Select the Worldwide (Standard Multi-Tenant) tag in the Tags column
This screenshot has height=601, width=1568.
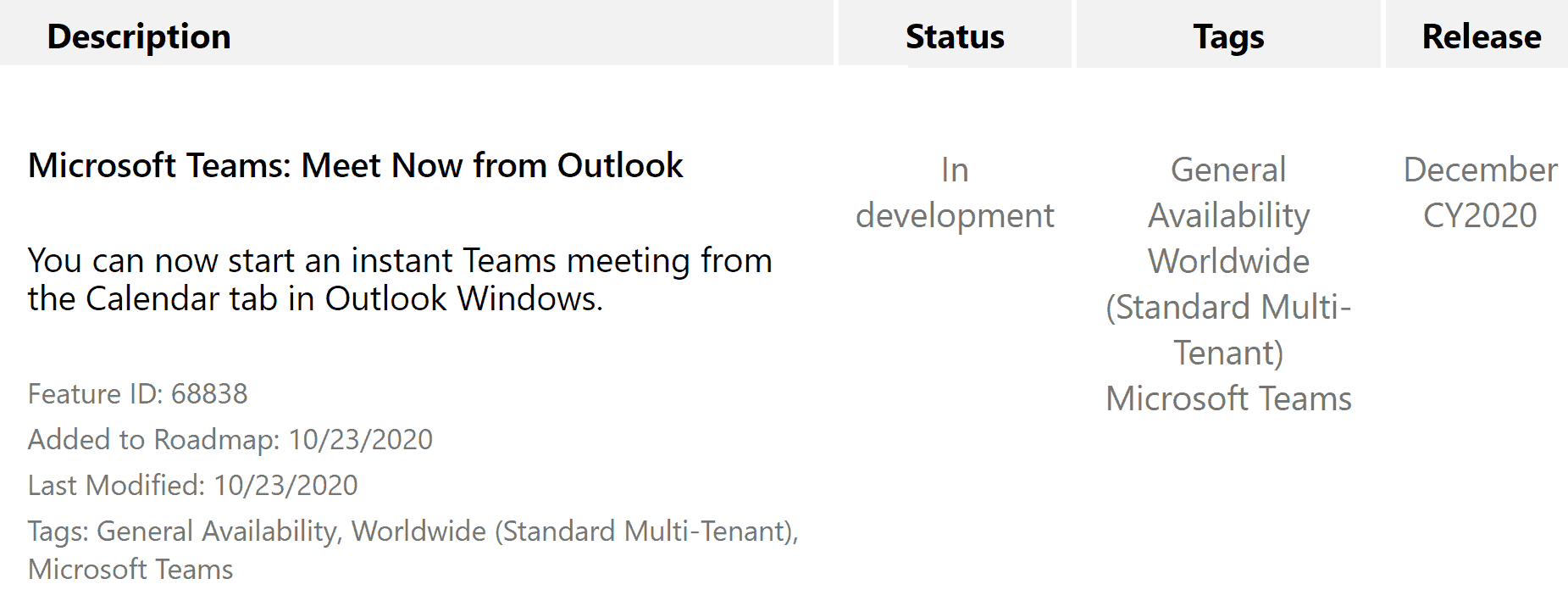pos(1228,307)
